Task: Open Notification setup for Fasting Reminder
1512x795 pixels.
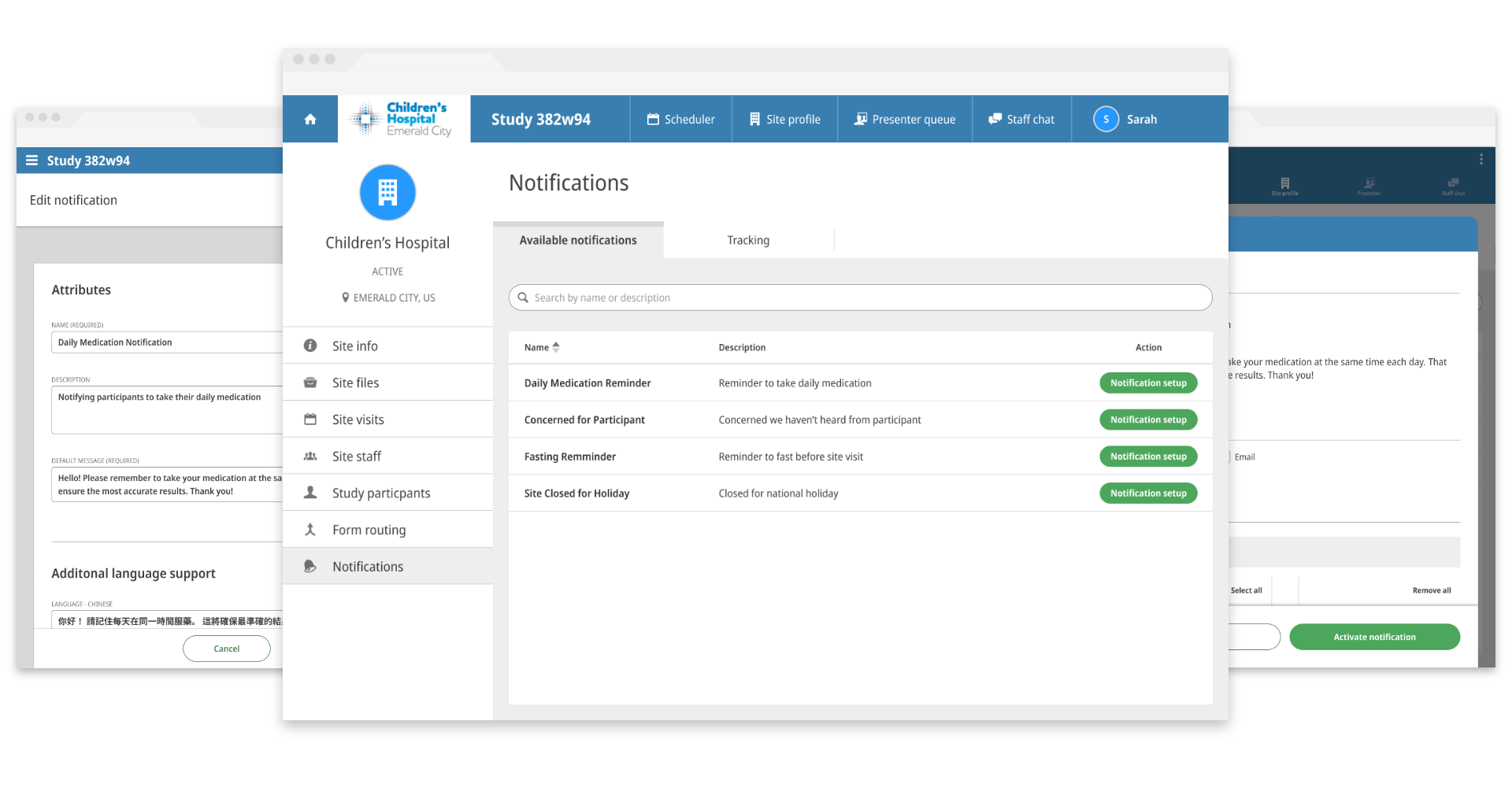Action: tap(1148, 456)
